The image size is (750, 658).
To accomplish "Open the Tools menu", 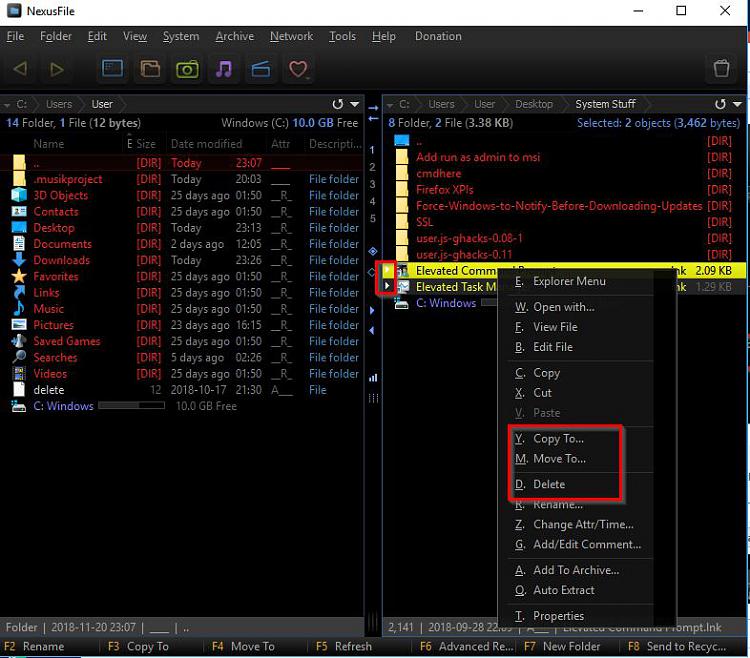I will 342,36.
